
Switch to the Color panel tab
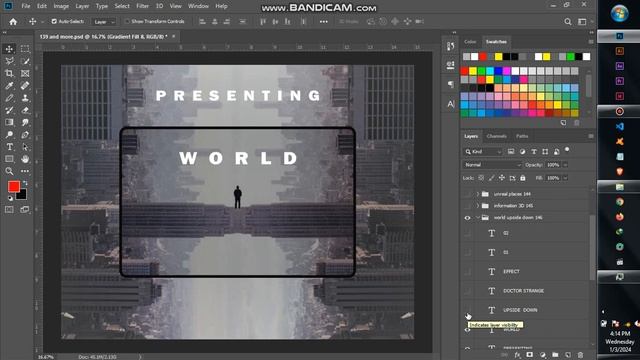(x=470, y=42)
